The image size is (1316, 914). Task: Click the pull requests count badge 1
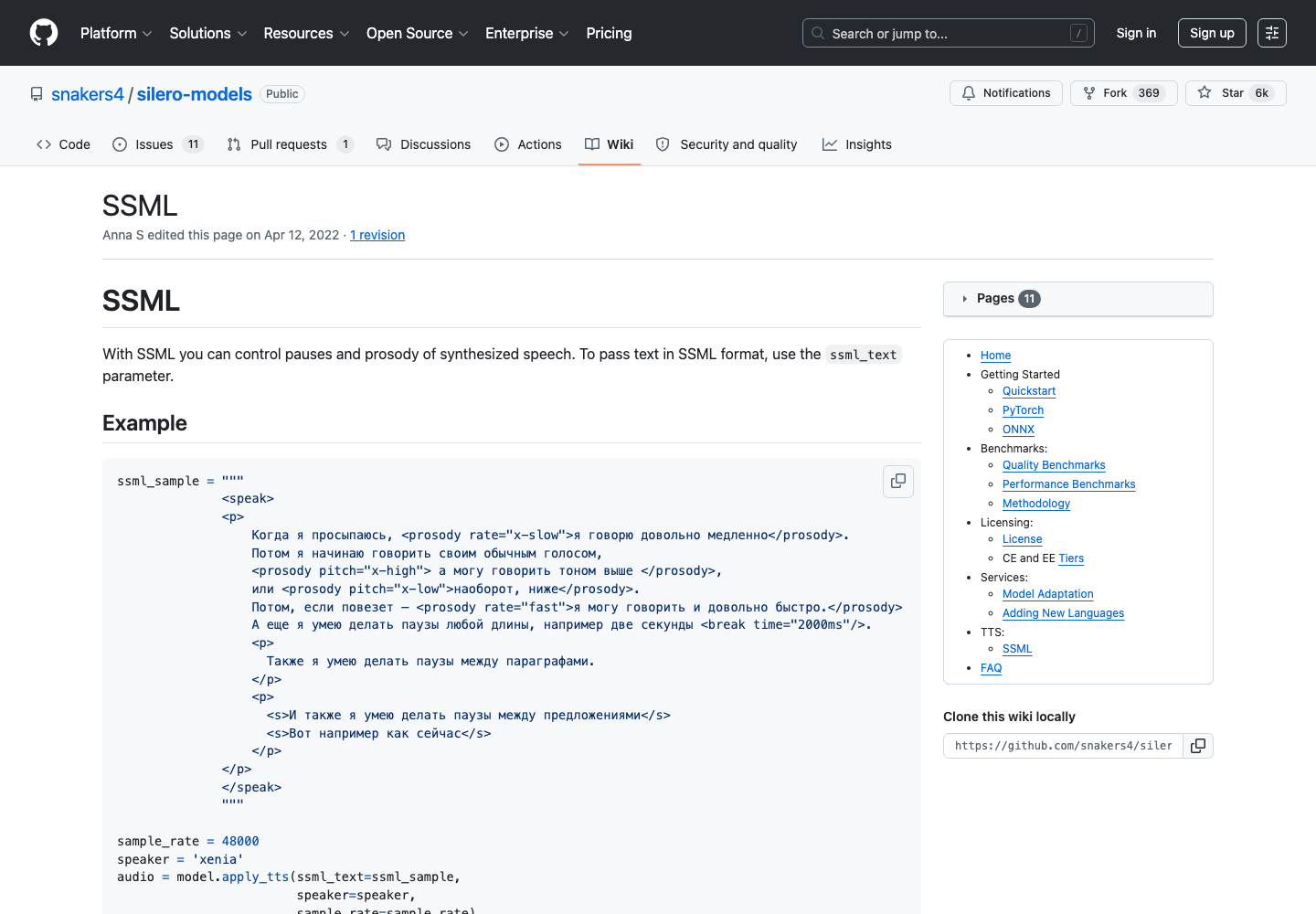click(x=345, y=144)
